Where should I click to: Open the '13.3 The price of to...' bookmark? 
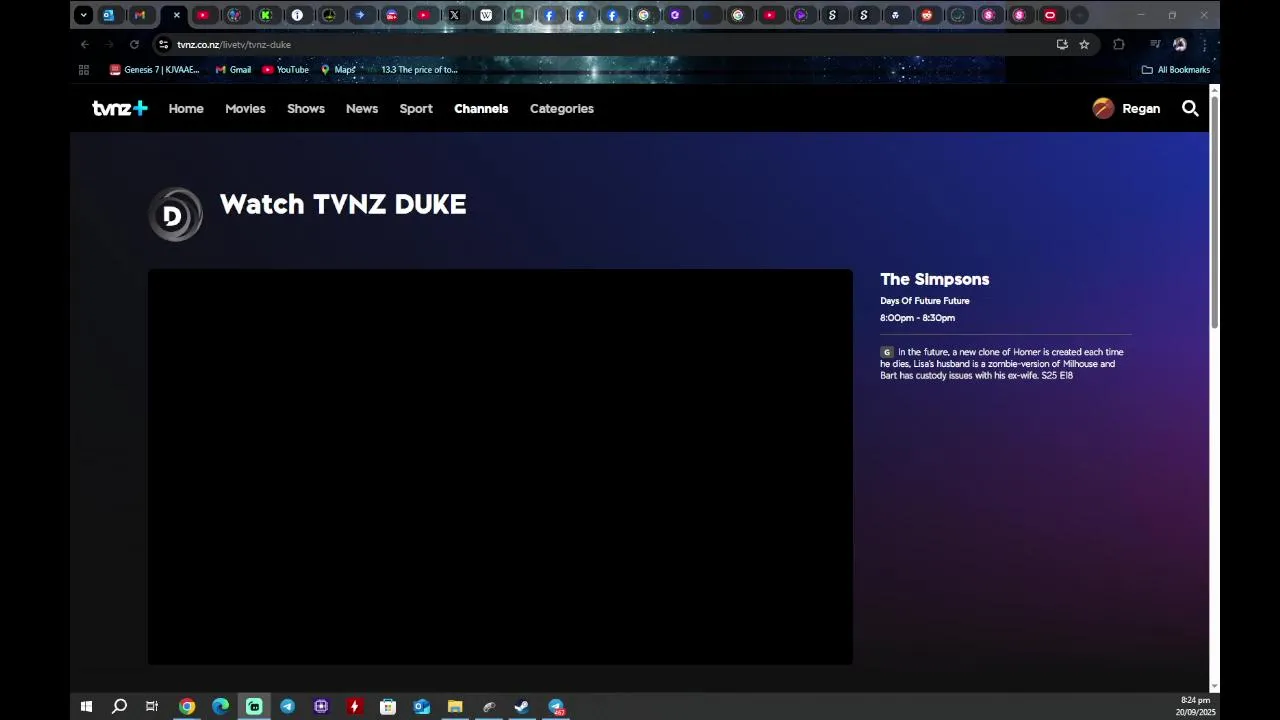click(412, 70)
